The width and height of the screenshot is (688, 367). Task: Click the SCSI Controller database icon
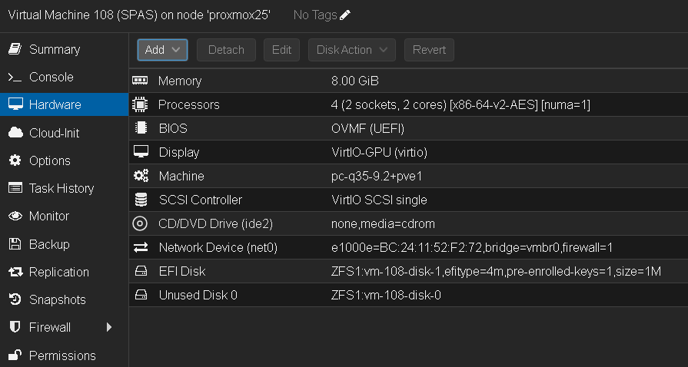pyautogui.click(x=140, y=200)
